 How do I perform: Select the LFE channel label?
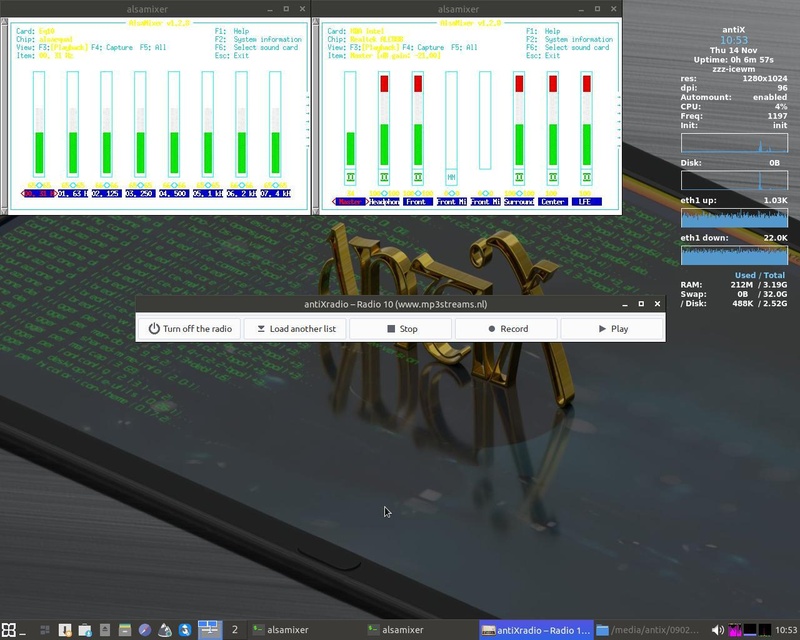tap(586, 202)
